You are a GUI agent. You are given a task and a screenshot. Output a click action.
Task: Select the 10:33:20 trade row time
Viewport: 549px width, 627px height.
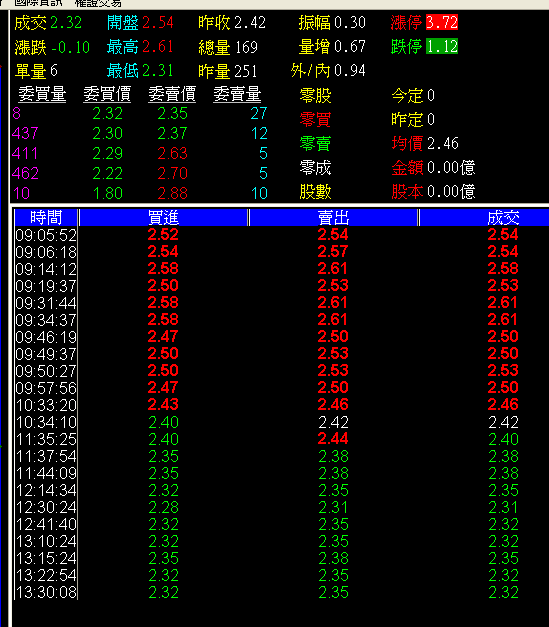click(x=46, y=405)
